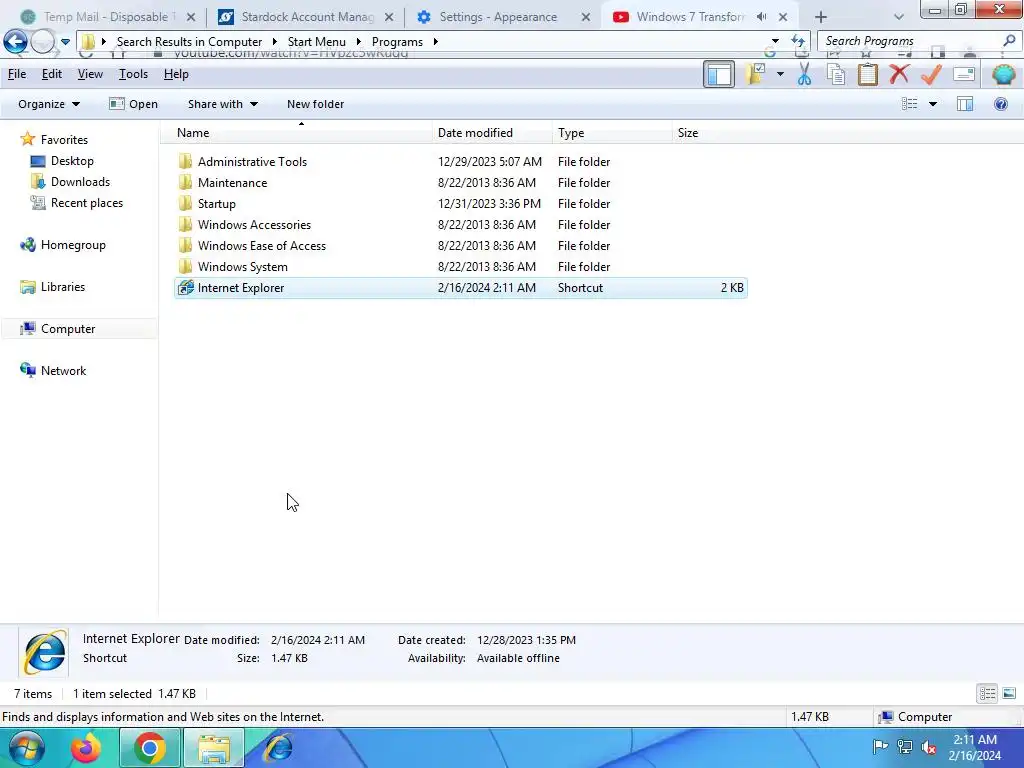Switch to details view status-bar icon
Image resolution: width=1024 pixels, height=768 pixels.
coord(987,693)
